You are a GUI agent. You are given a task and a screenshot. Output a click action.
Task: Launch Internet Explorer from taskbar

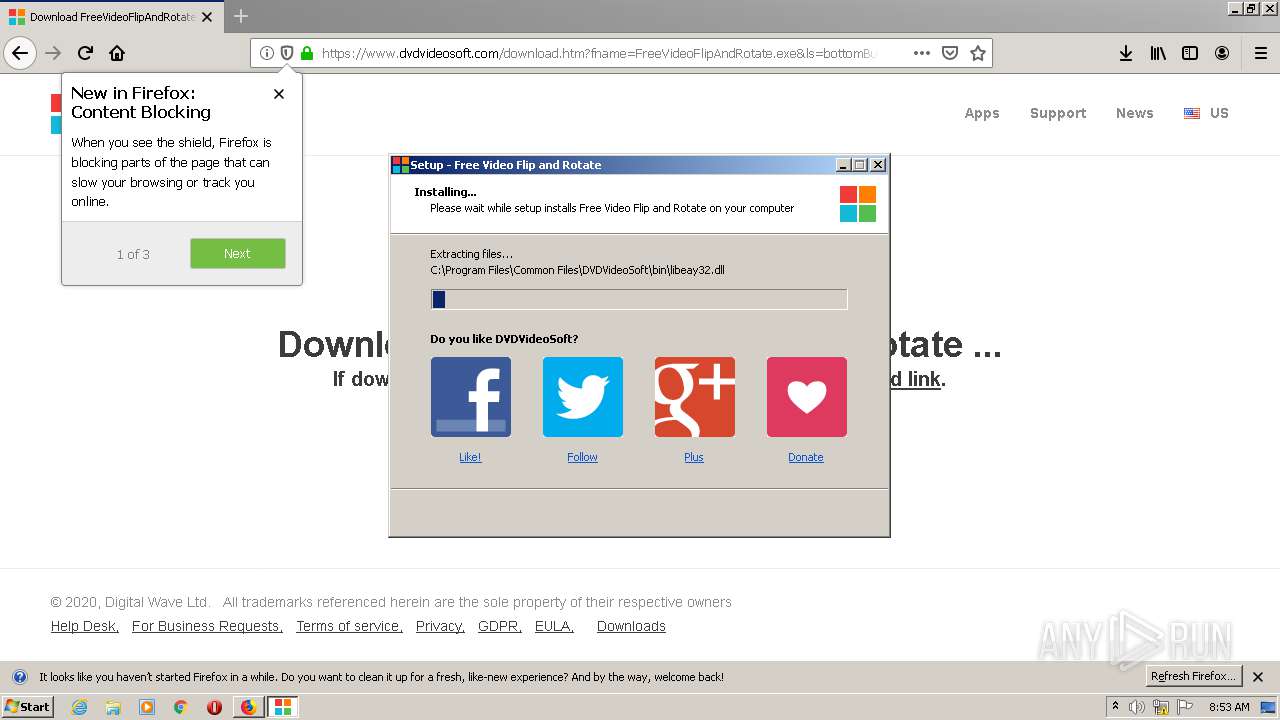tap(79, 707)
